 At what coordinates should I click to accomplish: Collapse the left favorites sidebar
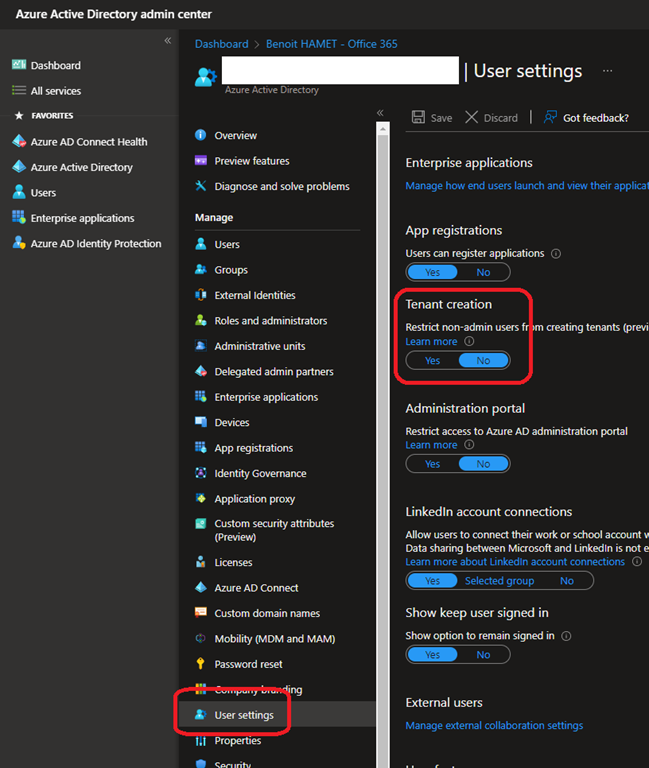point(168,40)
